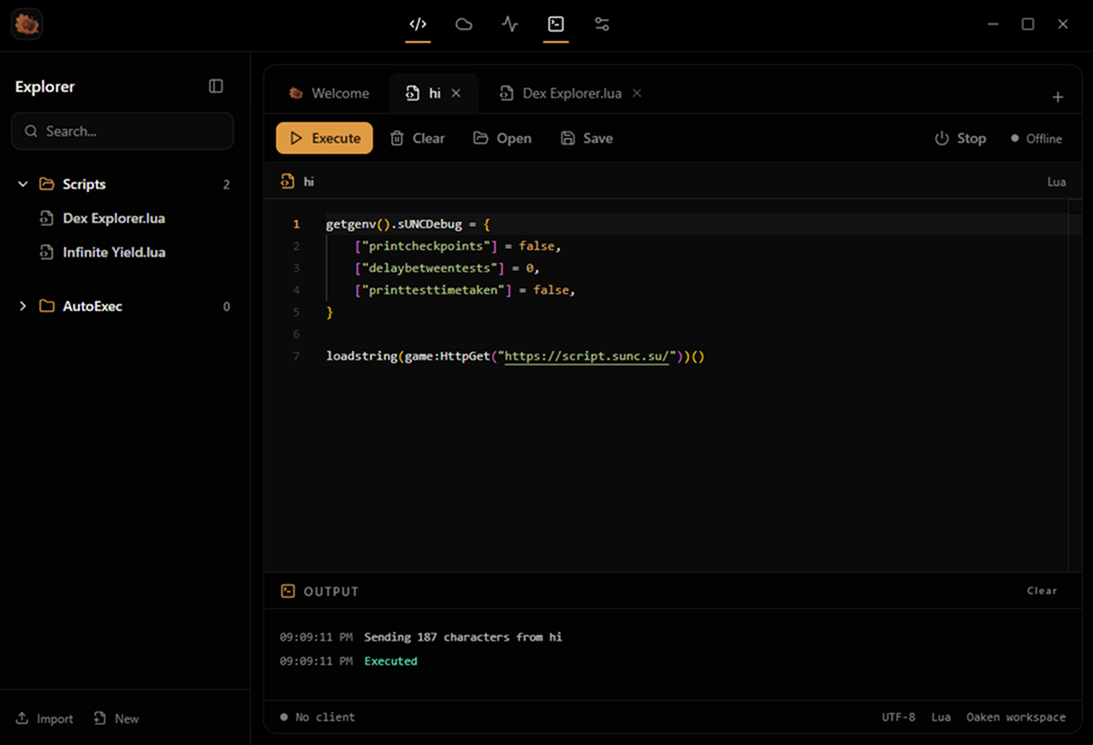The width and height of the screenshot is (1093, 745).
Task: Click the editor vertical scrollbar
Action: click(x=1076, y=385)
